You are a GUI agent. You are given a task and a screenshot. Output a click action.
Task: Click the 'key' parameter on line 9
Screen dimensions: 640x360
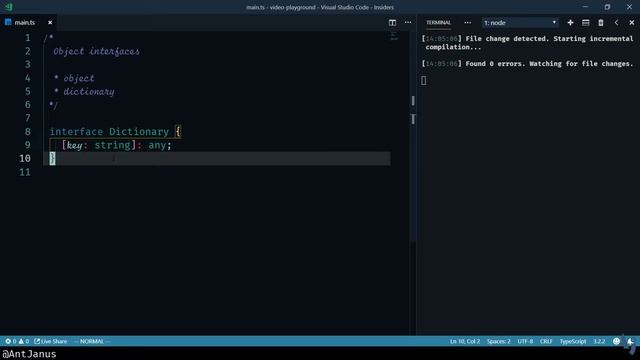coord(74,145)
